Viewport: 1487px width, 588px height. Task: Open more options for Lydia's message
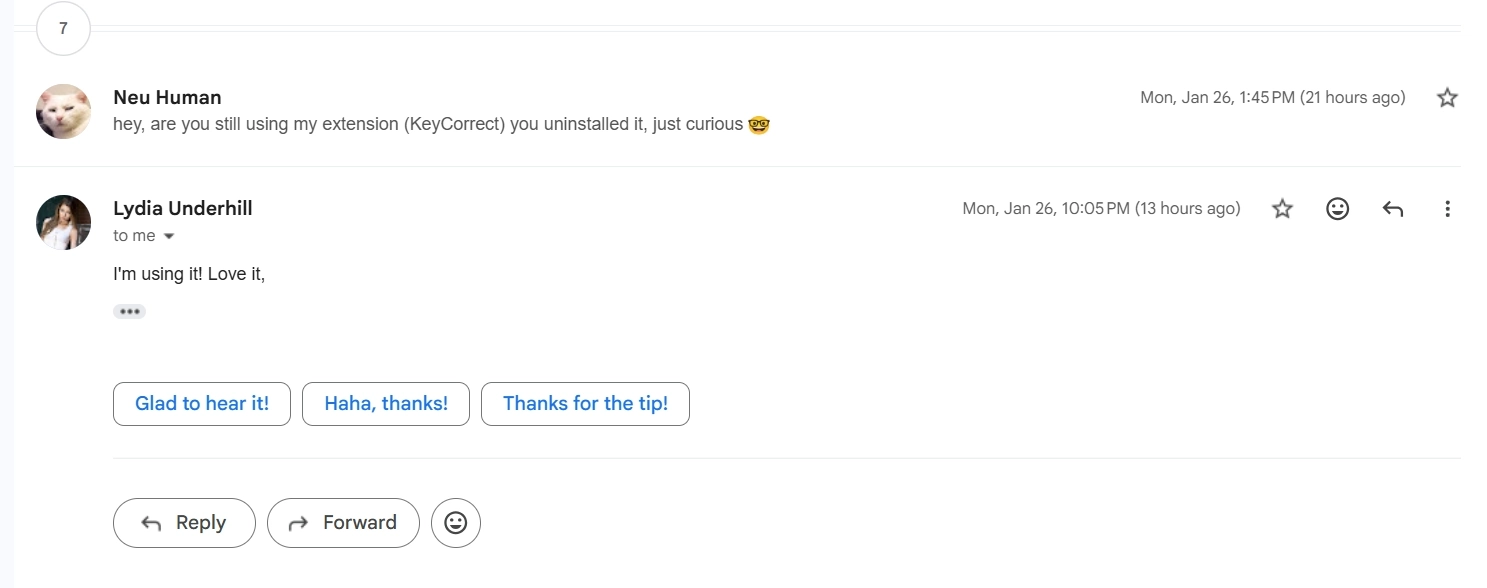coord(1447,208)
